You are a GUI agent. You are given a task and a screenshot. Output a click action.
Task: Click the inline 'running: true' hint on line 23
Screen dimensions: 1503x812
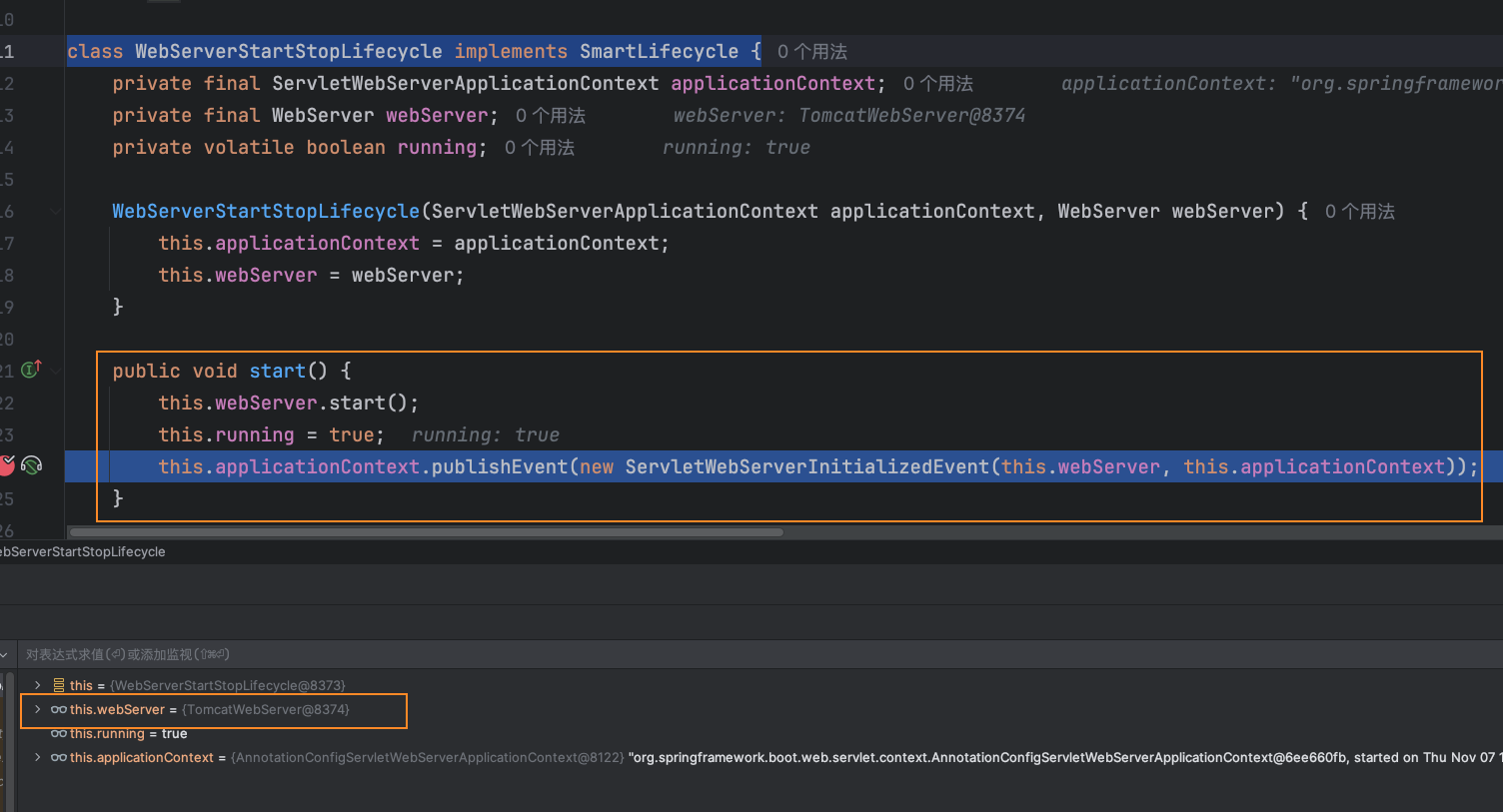coord(486,434)
